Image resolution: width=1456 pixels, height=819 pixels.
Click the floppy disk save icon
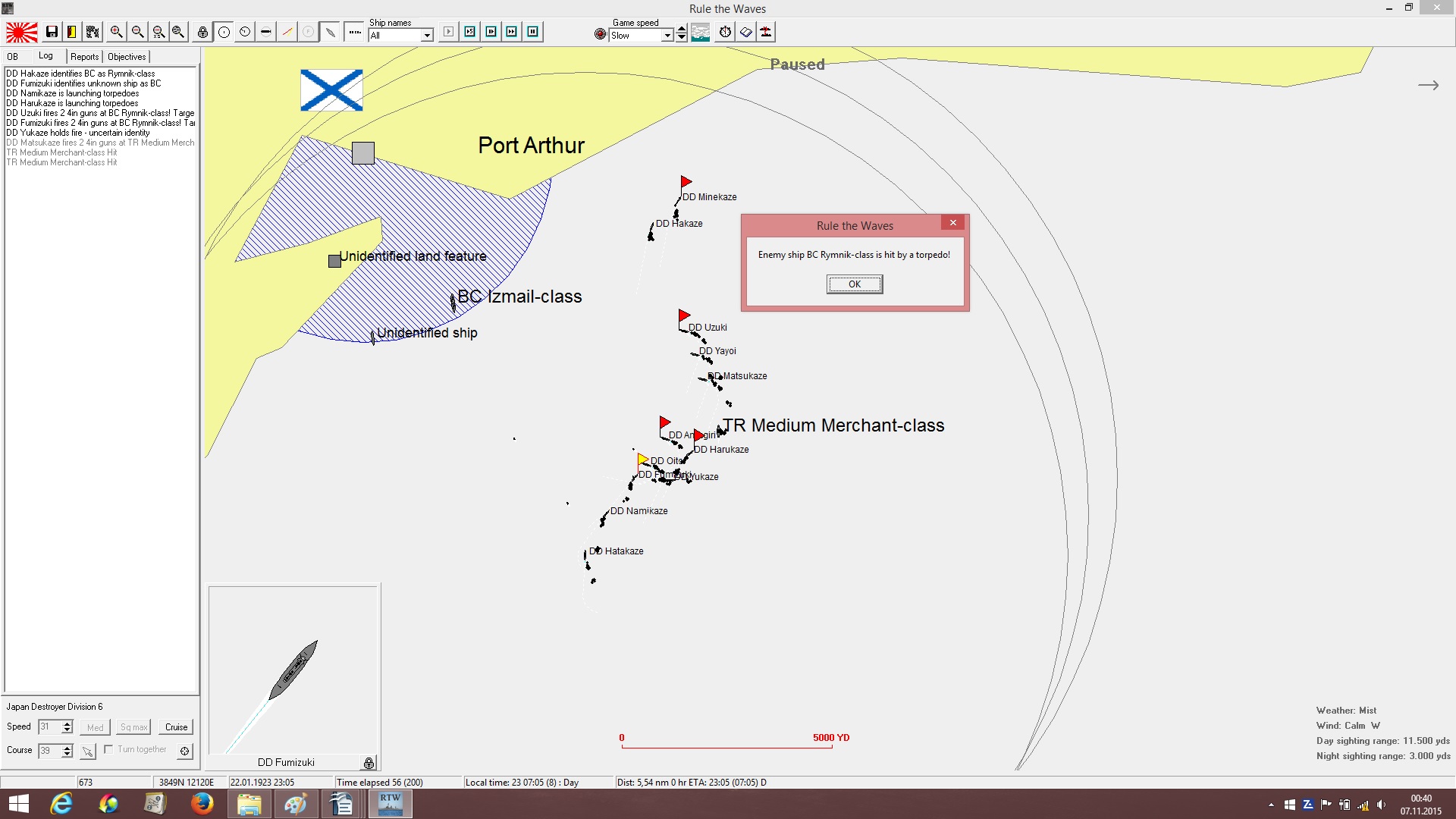[52, 32]
